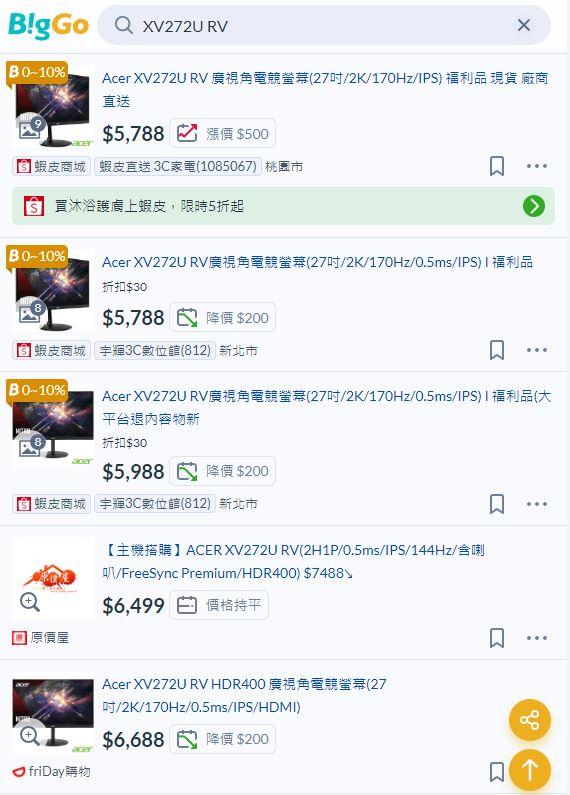Open Acer XV272U RV HDR400 listing title
This screenshot has height=795, width=570.
[x=244, y=695]
